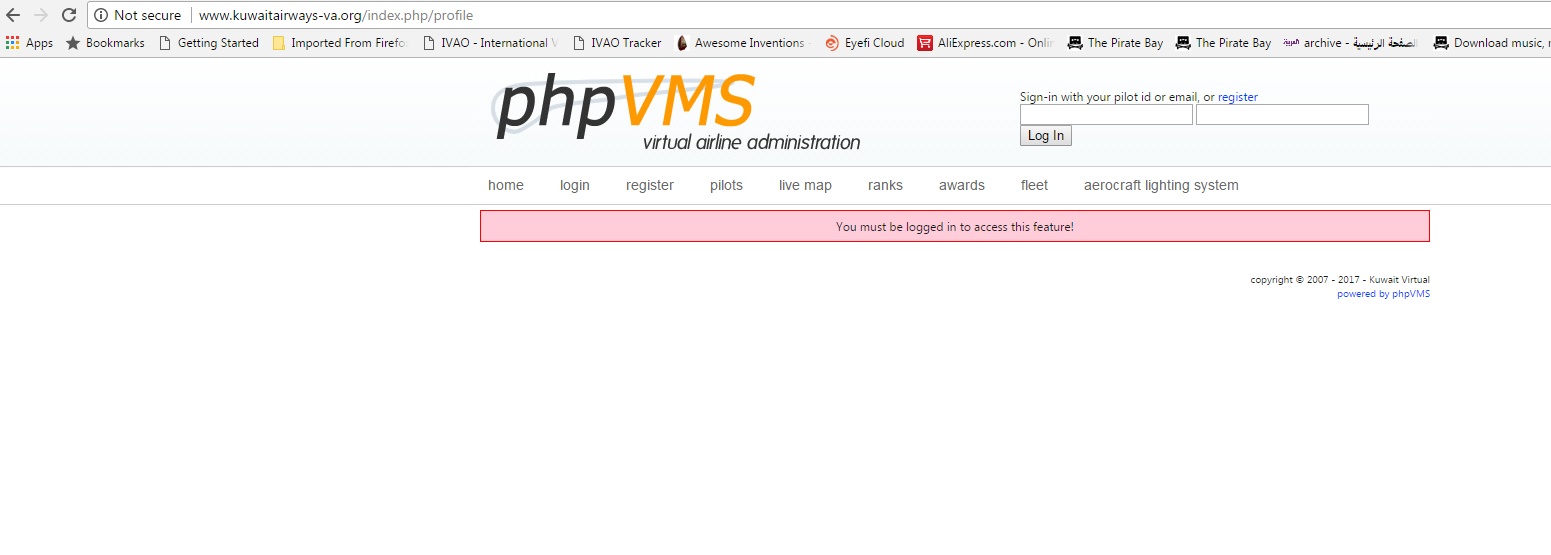Open the fleet page from navigation

coord(1034,185)
